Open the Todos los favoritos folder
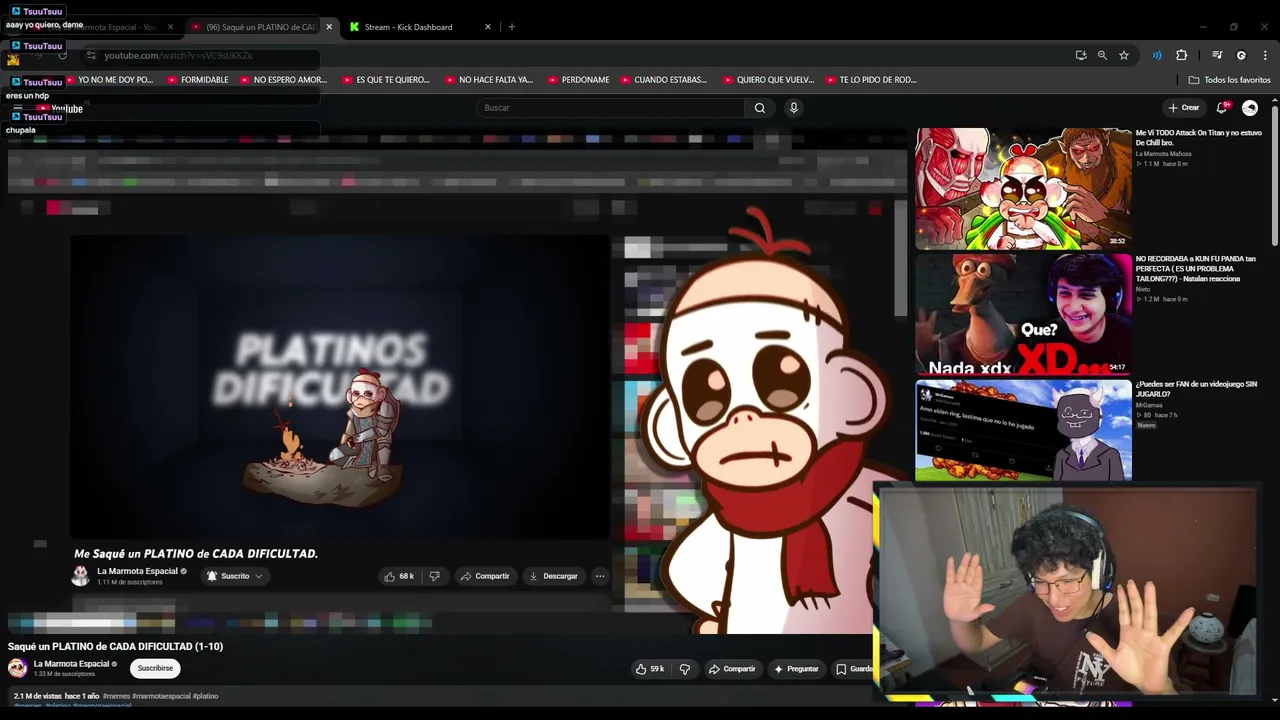Screen dimensions: 1280x720 (x=1229, y=80)
